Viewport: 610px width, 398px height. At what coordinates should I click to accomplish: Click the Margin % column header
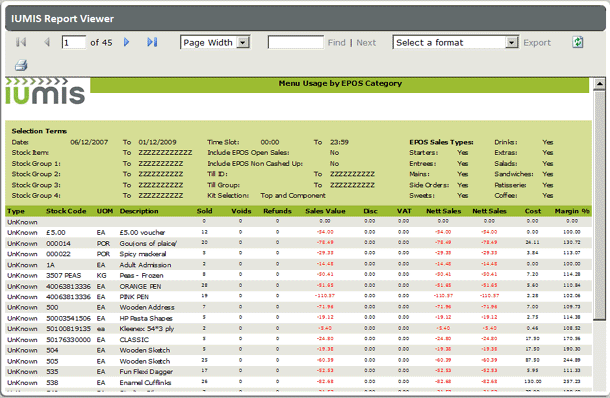pyautogui.click(x=572, y=211)
